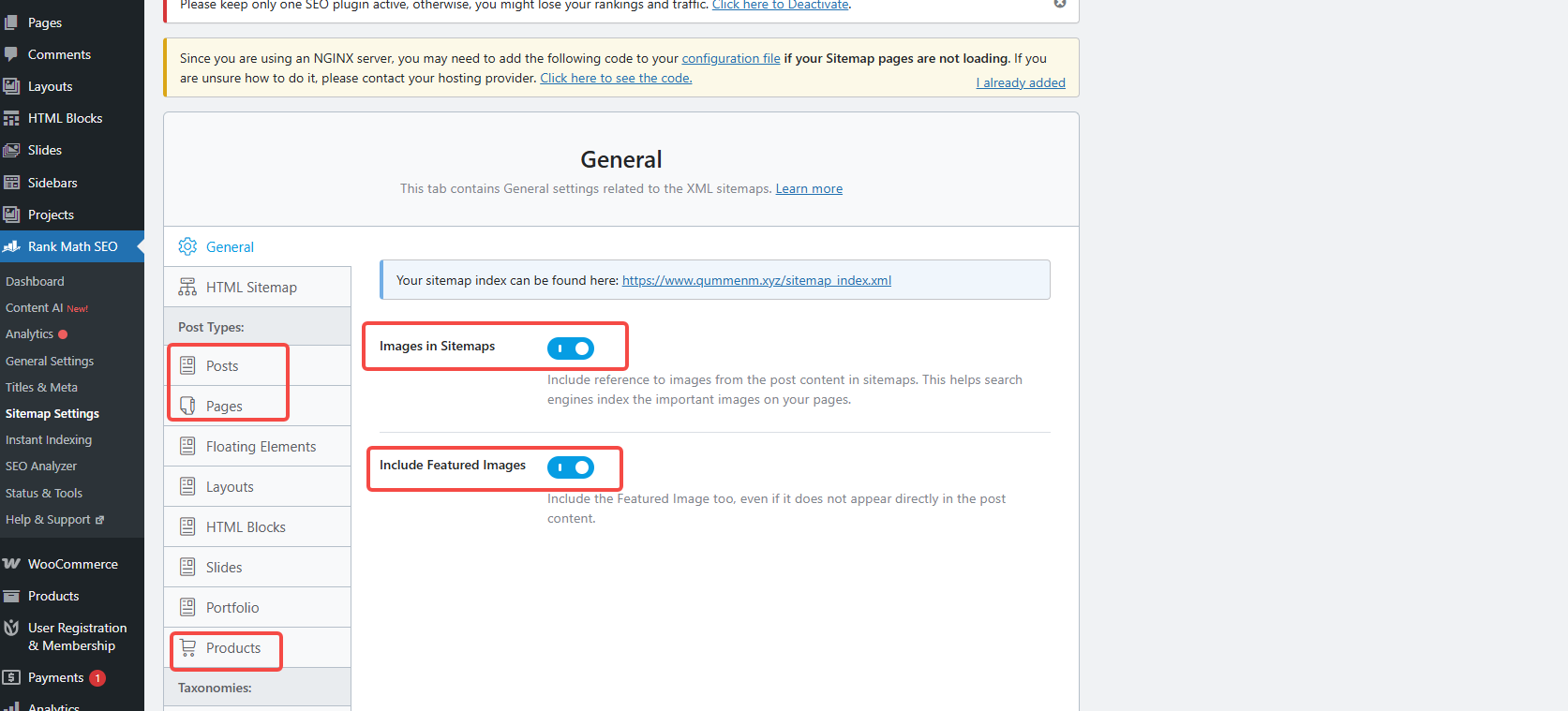This screenshot has height=711, width=1568.
Task: Open the Portfolio sitemap tab
Action: 232,608
